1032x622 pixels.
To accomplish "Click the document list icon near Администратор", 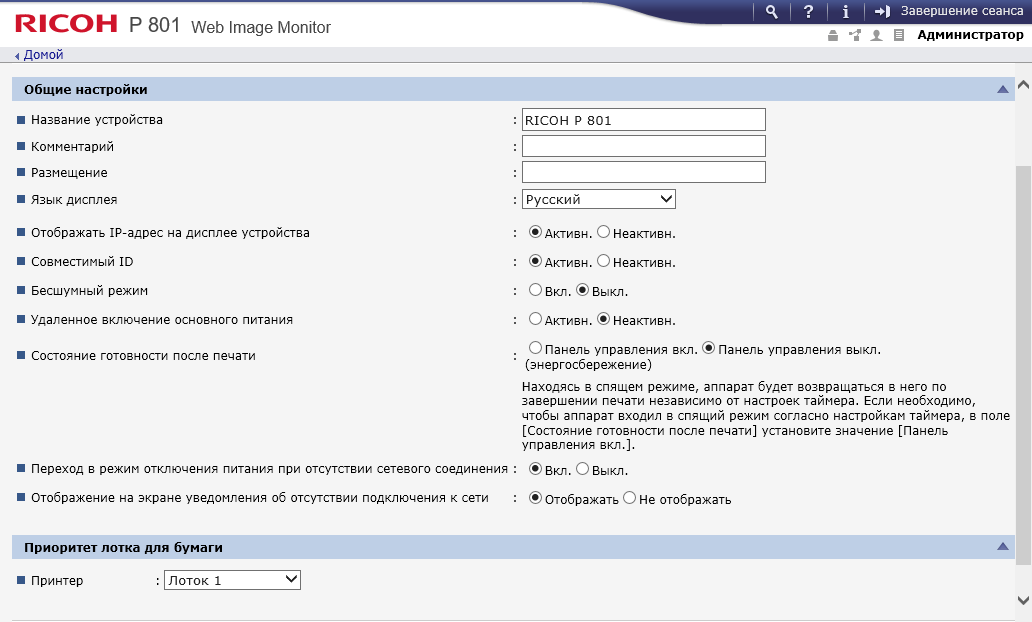I will coord(898,36).
